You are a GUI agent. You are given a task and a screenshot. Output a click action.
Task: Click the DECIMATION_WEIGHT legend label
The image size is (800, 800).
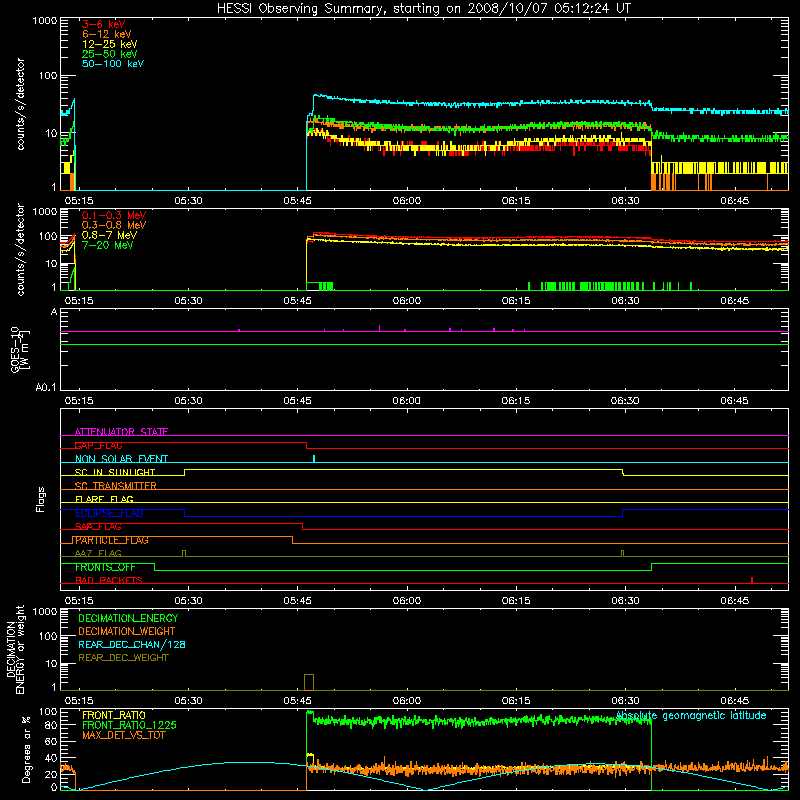point(127,631)
